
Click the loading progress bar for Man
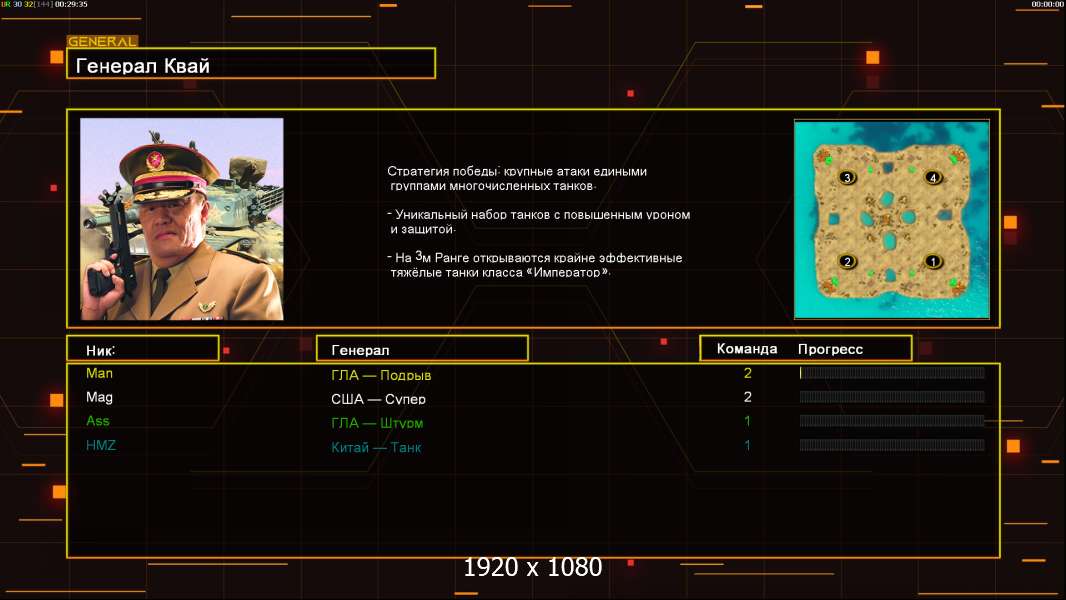click(x=891, y=373)
